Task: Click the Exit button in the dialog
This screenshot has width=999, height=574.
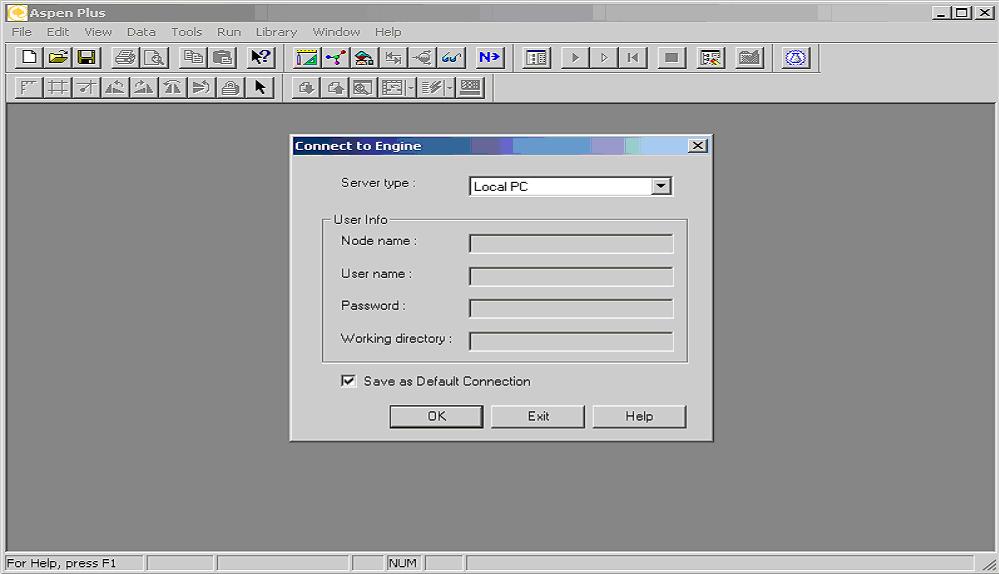Action: click(x=538, y=416)
